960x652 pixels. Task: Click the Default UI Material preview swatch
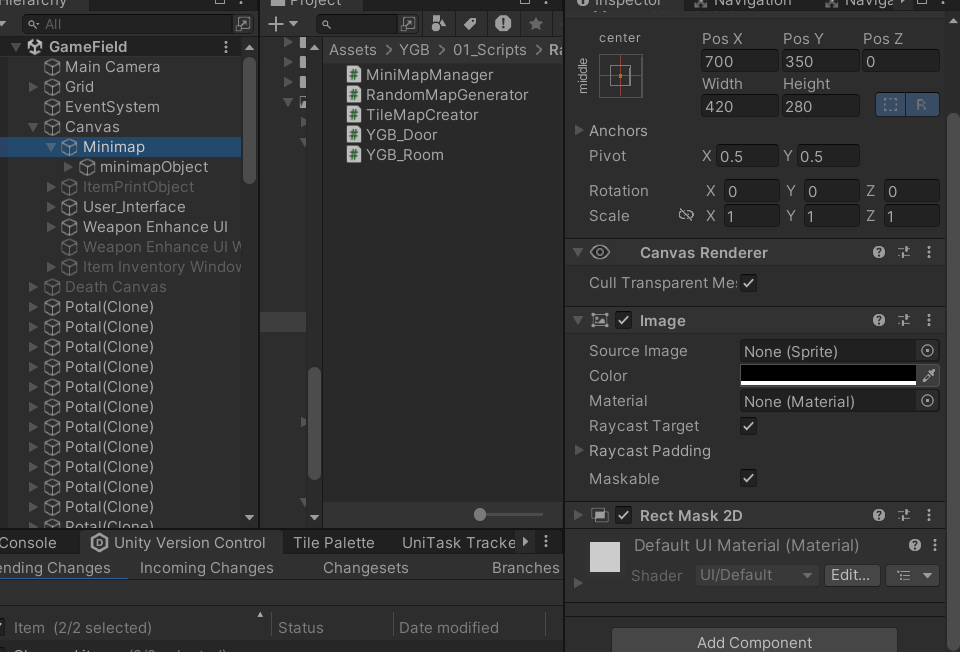click(605, 556)
